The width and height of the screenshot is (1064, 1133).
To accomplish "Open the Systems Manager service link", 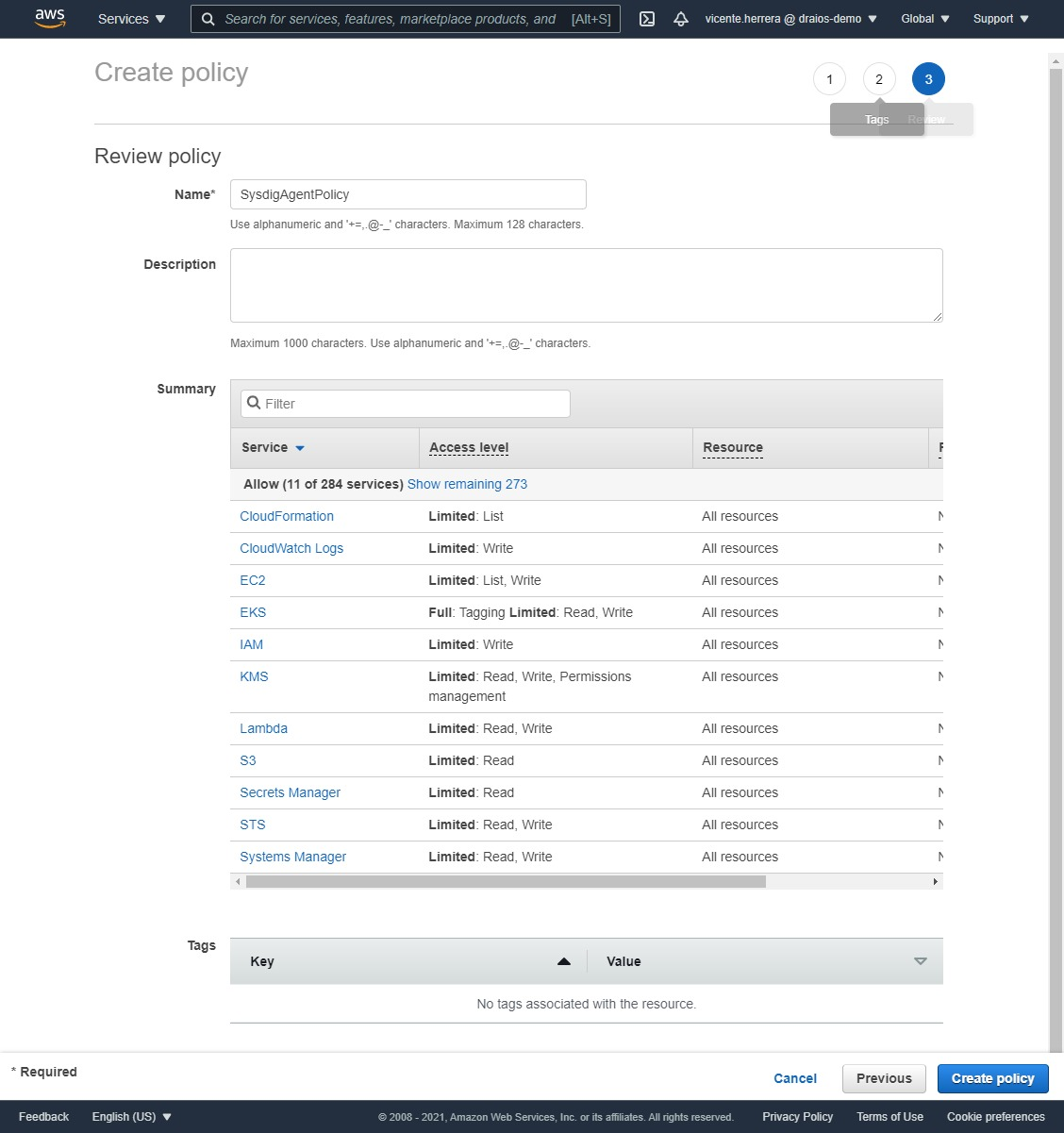I will (x=292, y=857).
